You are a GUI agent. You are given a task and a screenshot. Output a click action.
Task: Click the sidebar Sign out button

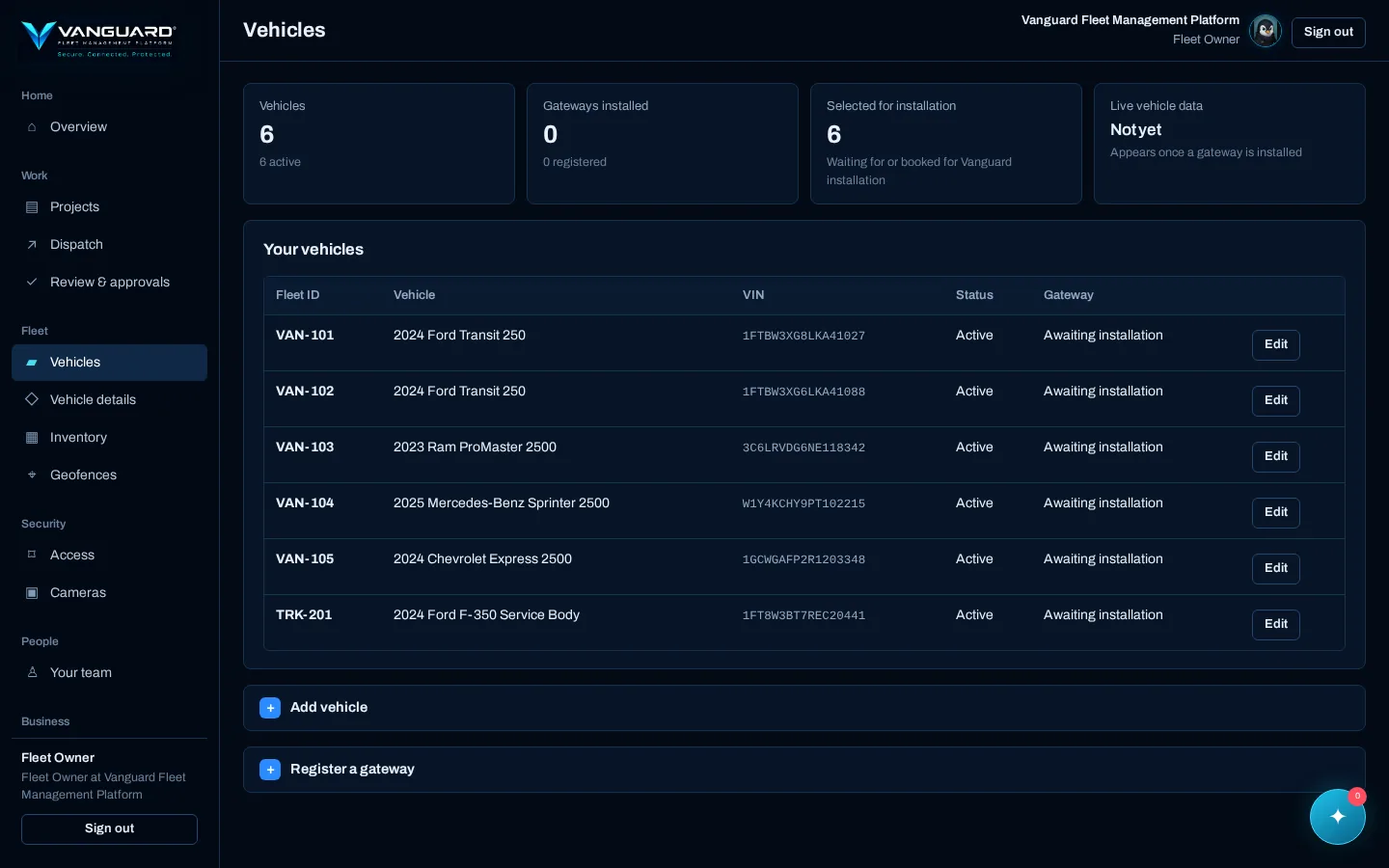109,829
